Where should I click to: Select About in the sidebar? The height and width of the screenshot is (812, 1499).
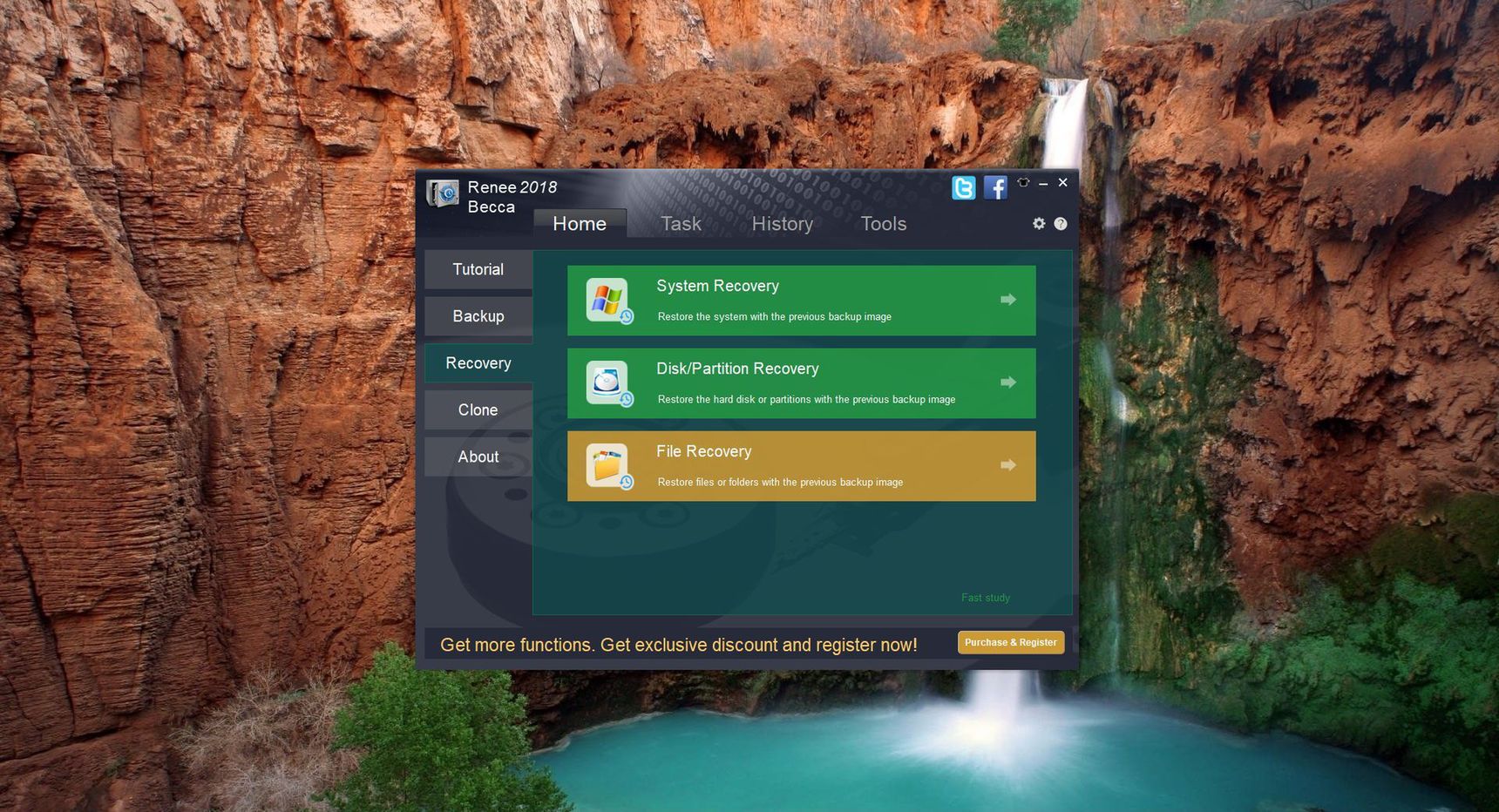coord(478,457)
